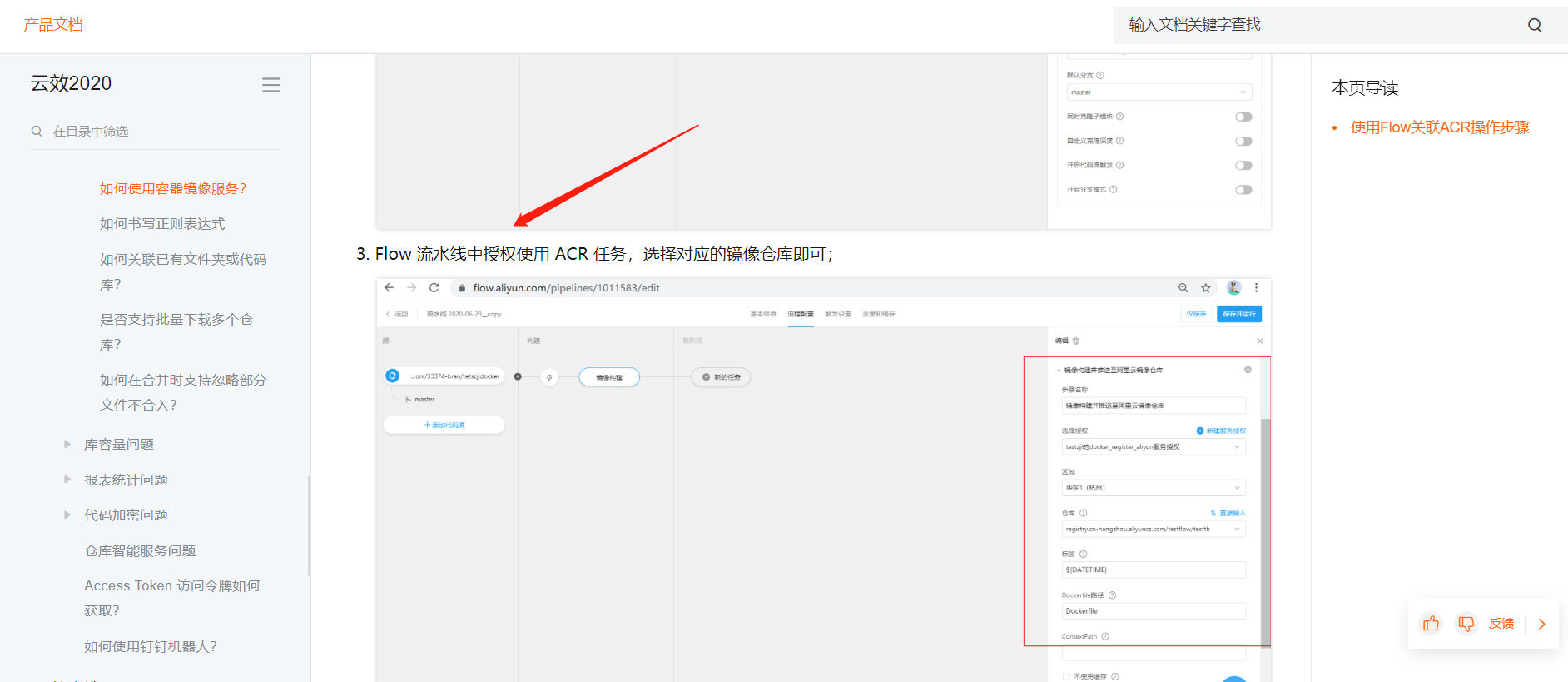The image size is (1568, 682).
Task: Toggle the 开启代码源触发 switch
Action: [x=1243, y=165]
